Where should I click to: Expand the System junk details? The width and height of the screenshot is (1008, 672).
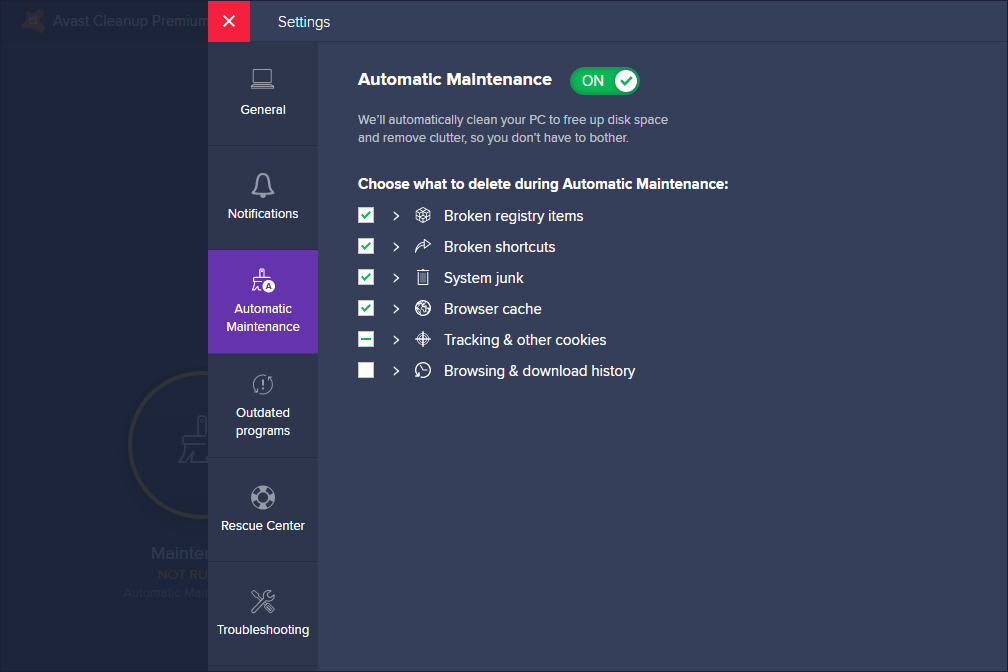(x=396, y=277)
